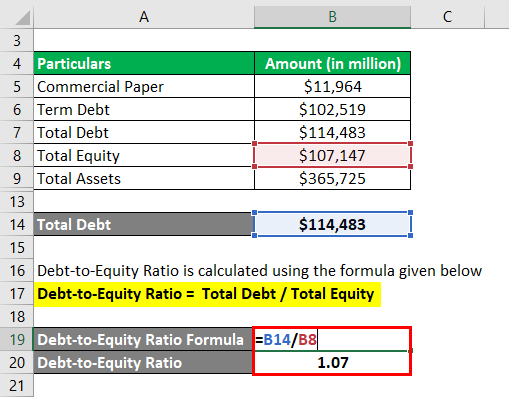Select the gray Total Debt cell in row 14
509x397 pixels.
coord(144,224)
